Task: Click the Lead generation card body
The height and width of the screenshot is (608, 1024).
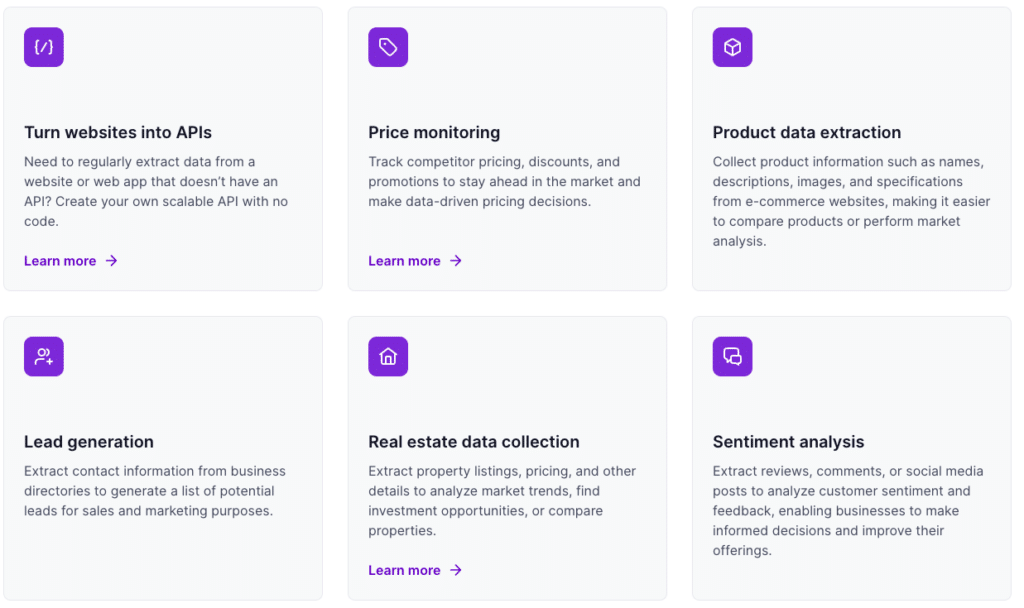Action: [x=155, y=491]
